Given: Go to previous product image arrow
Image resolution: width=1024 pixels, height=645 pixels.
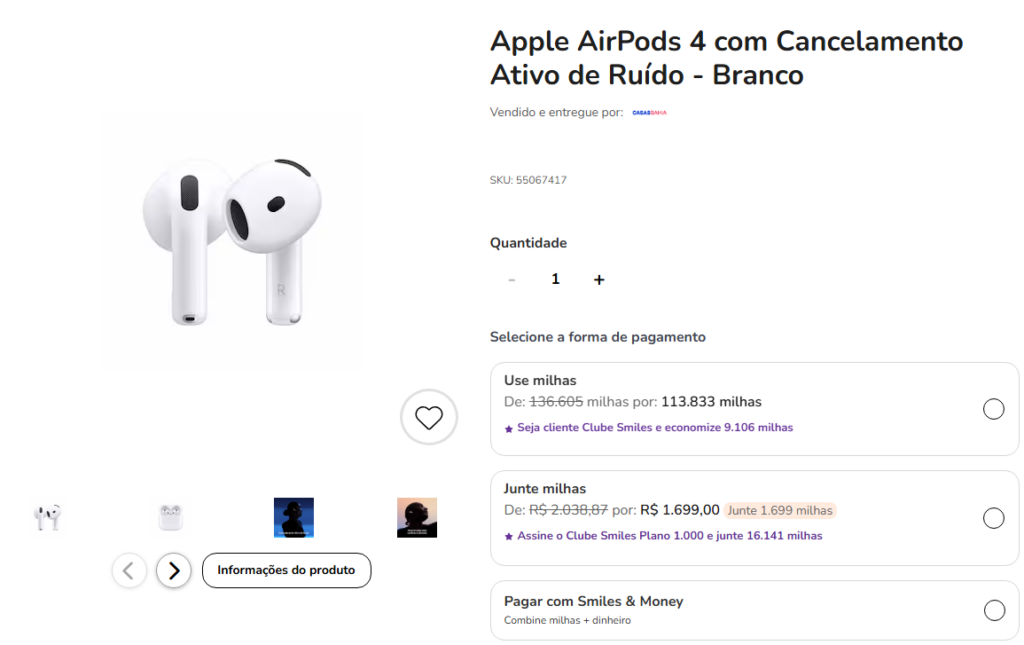Looking at the screenshot, I should click(128, 570).
